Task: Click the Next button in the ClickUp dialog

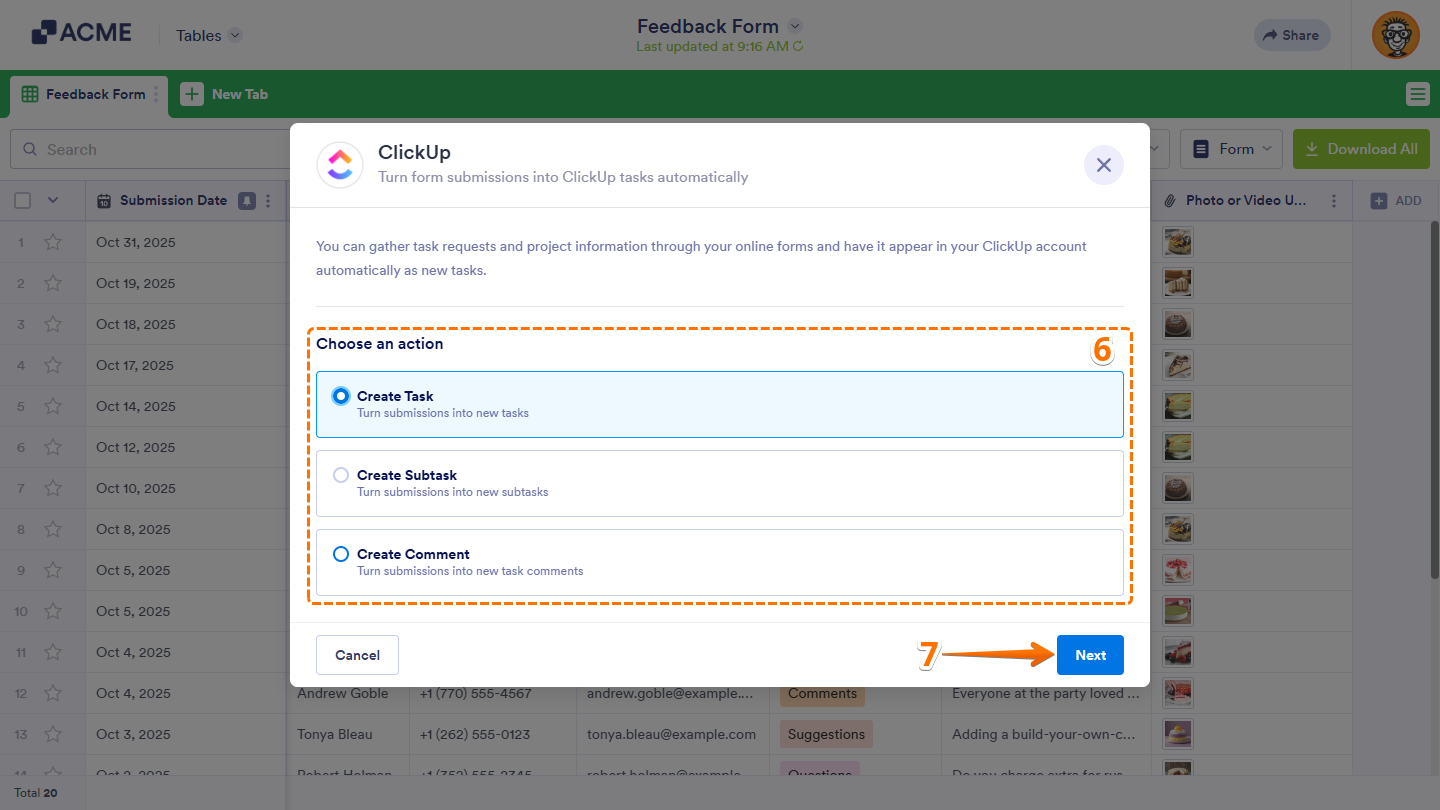Action: tap(1090, 655)
